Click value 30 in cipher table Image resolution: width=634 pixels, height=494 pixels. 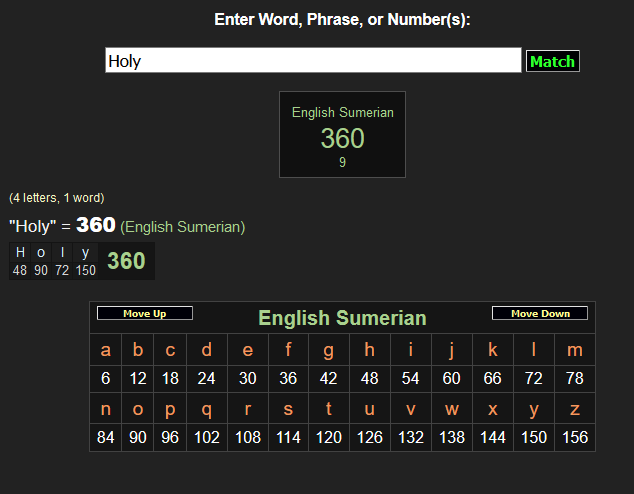click(x=248, y=379)
